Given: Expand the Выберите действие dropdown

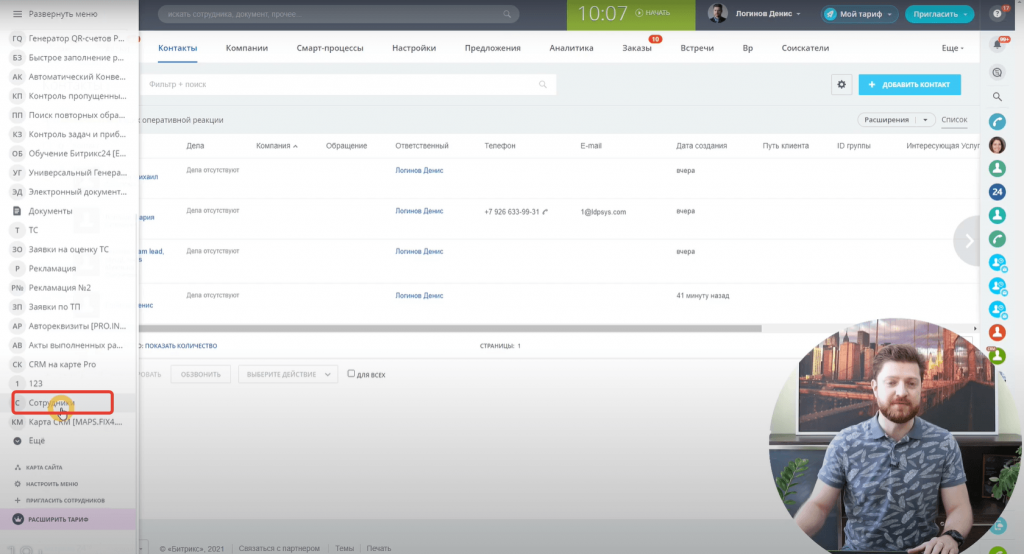Looking at the screenshot, I should pyautogui.click(x=288, y=374).
